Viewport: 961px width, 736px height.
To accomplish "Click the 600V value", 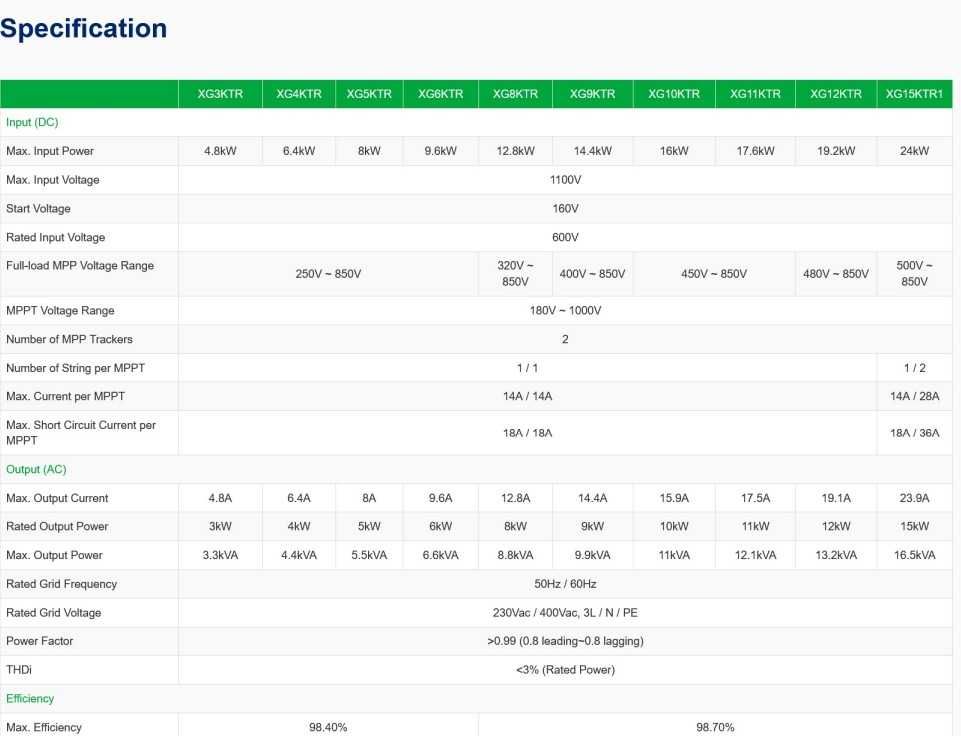I will click(x=565, y=237).
